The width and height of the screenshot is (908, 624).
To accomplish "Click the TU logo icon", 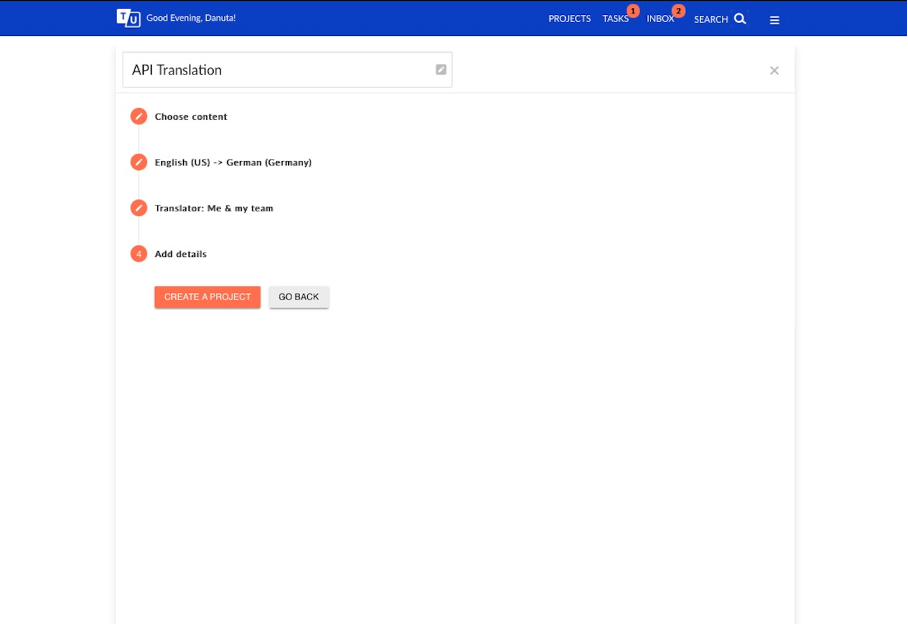I will (x=128, y=18).
